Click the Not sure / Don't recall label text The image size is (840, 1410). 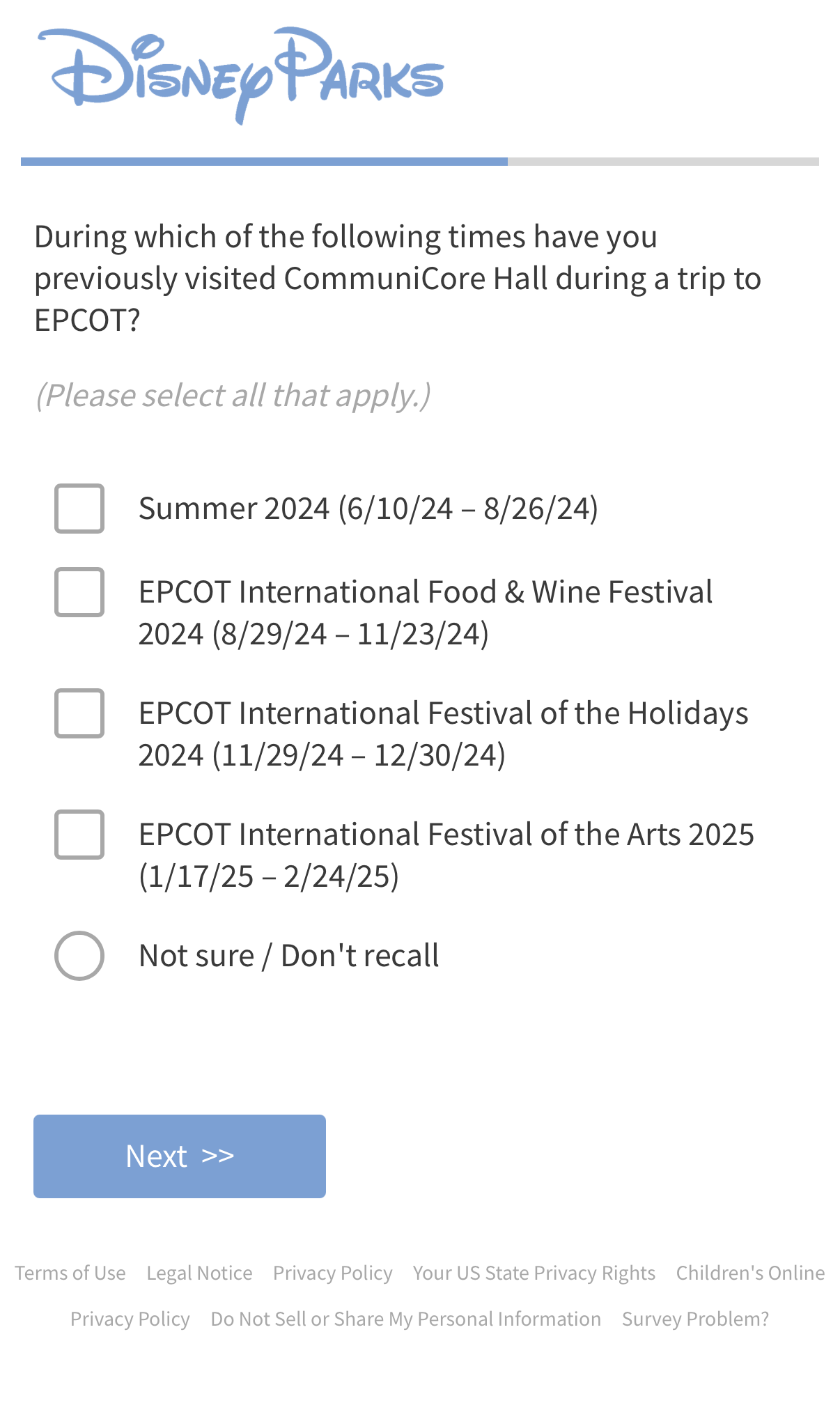(x=288, y=956)
